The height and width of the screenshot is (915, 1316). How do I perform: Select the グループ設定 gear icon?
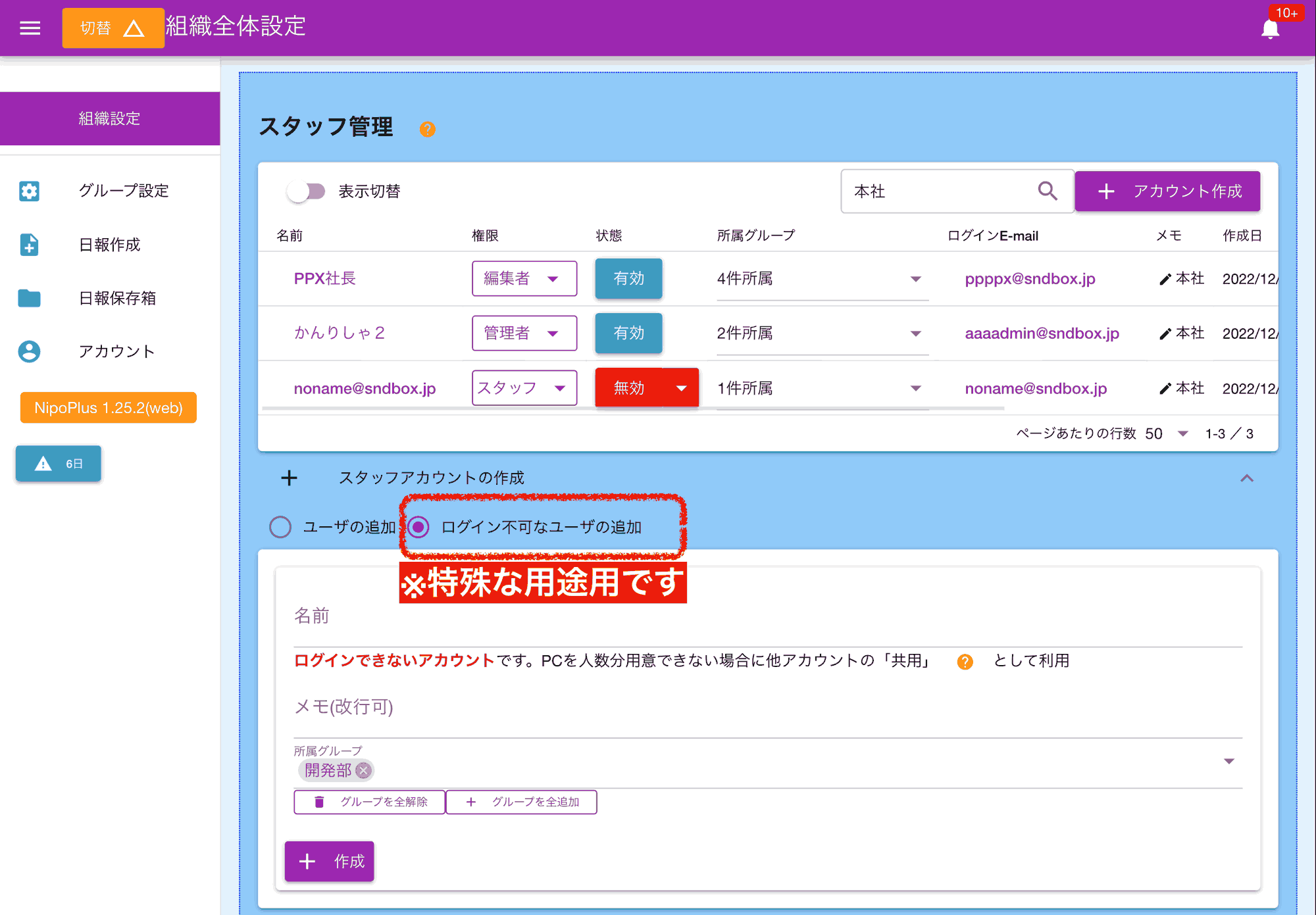[x=29, y=191]
